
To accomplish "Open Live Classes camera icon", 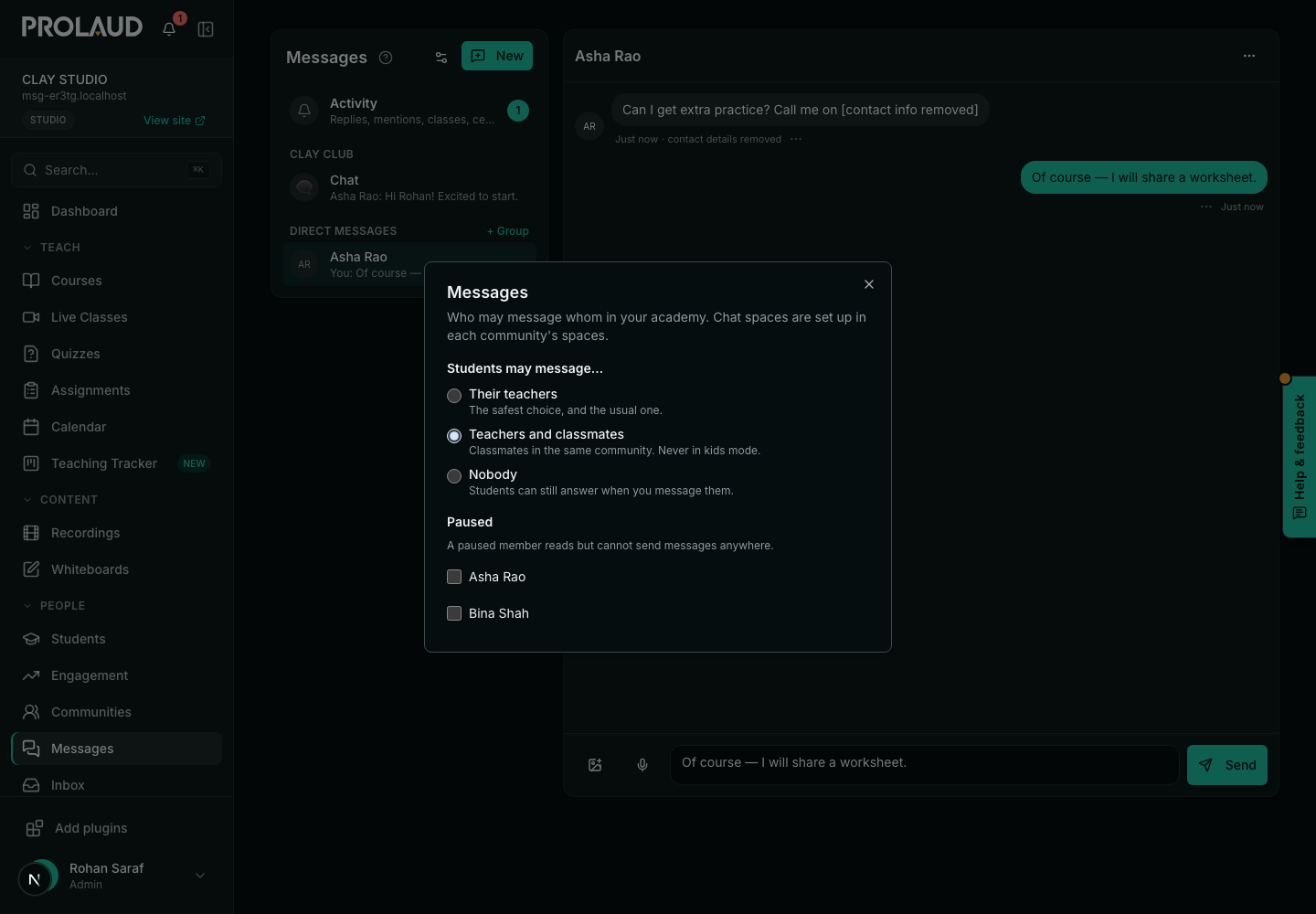I will (31, 317).
